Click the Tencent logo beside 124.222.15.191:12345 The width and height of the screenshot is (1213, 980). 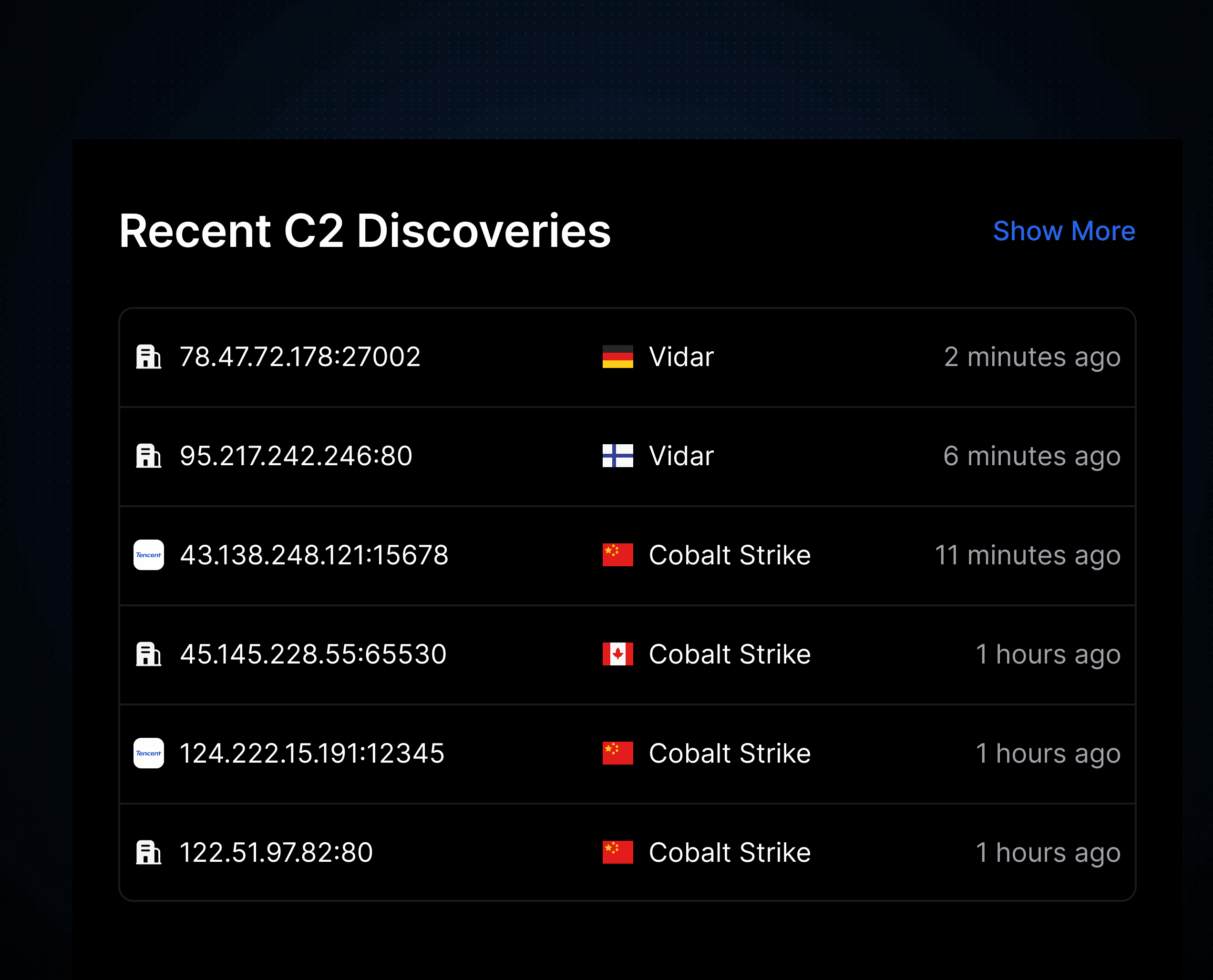148,753
